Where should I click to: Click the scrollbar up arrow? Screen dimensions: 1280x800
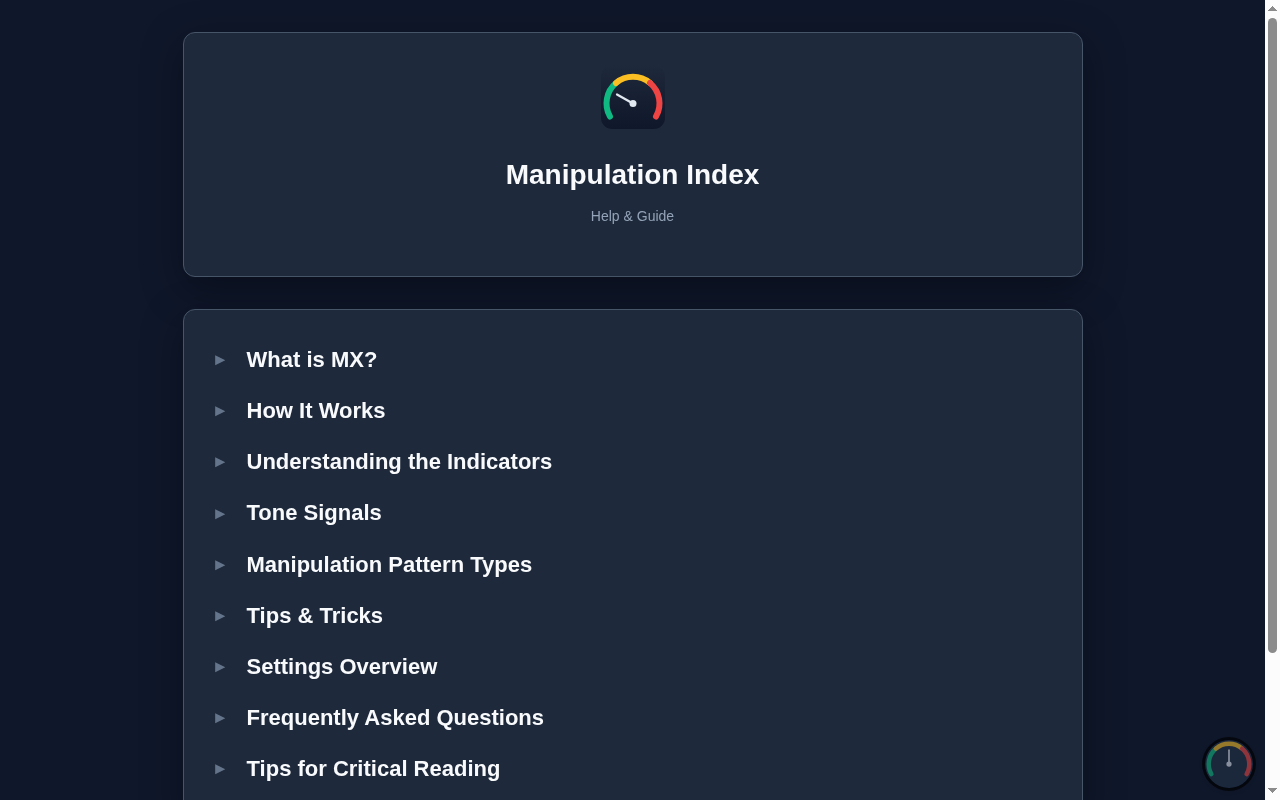point(1272,8)
